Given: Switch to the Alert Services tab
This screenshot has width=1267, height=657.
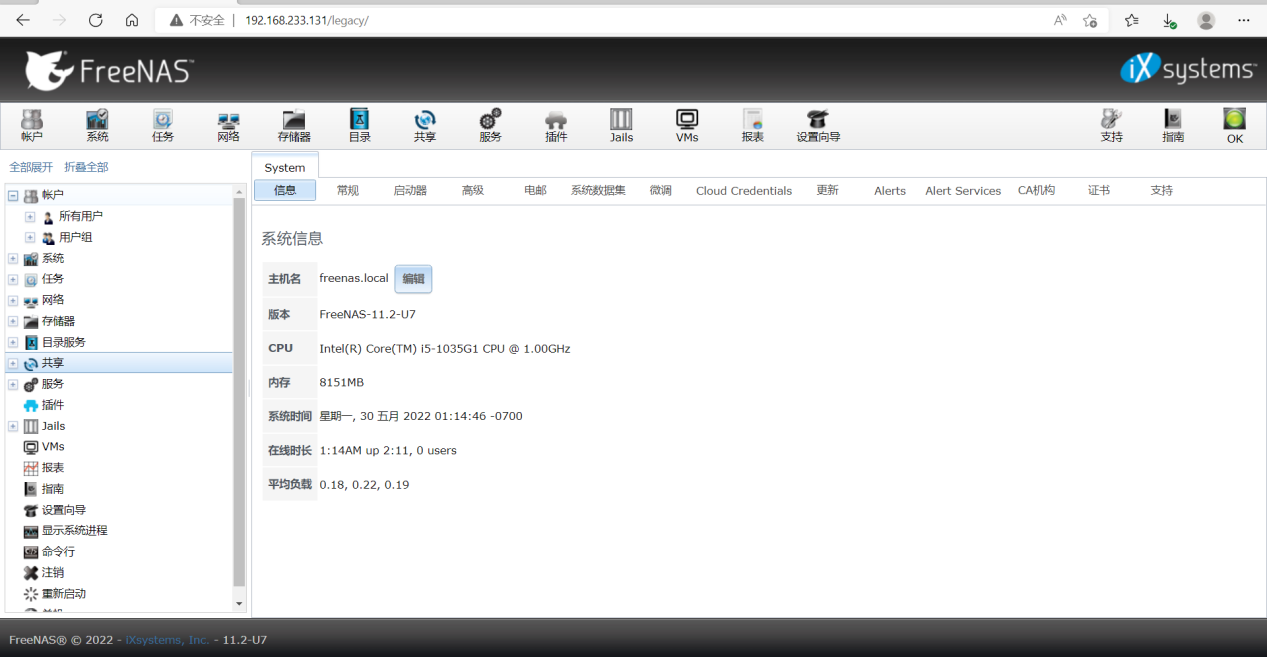Looking at the screenshot, I should (x=963, y=190).
